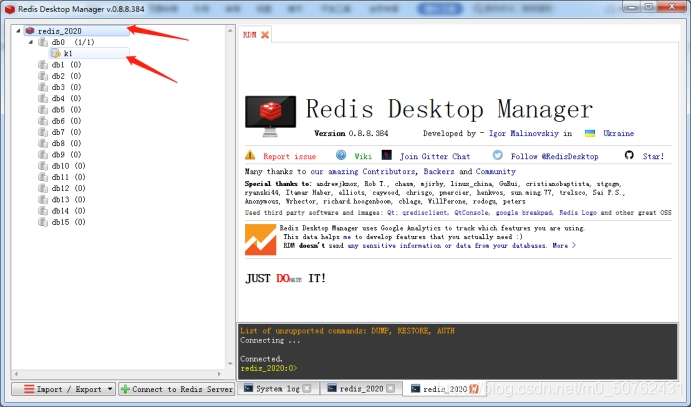Open Import / Export dropdown button

tap(64, 389)
